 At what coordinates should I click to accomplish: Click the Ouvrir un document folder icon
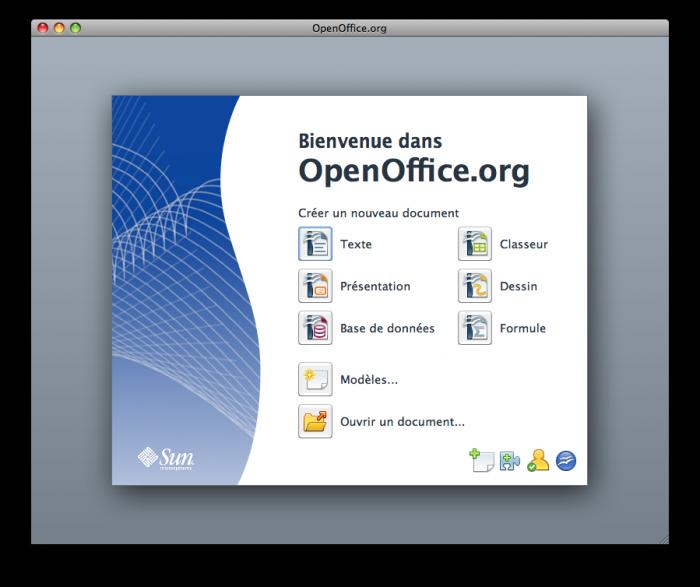click(x=315, y=421)
